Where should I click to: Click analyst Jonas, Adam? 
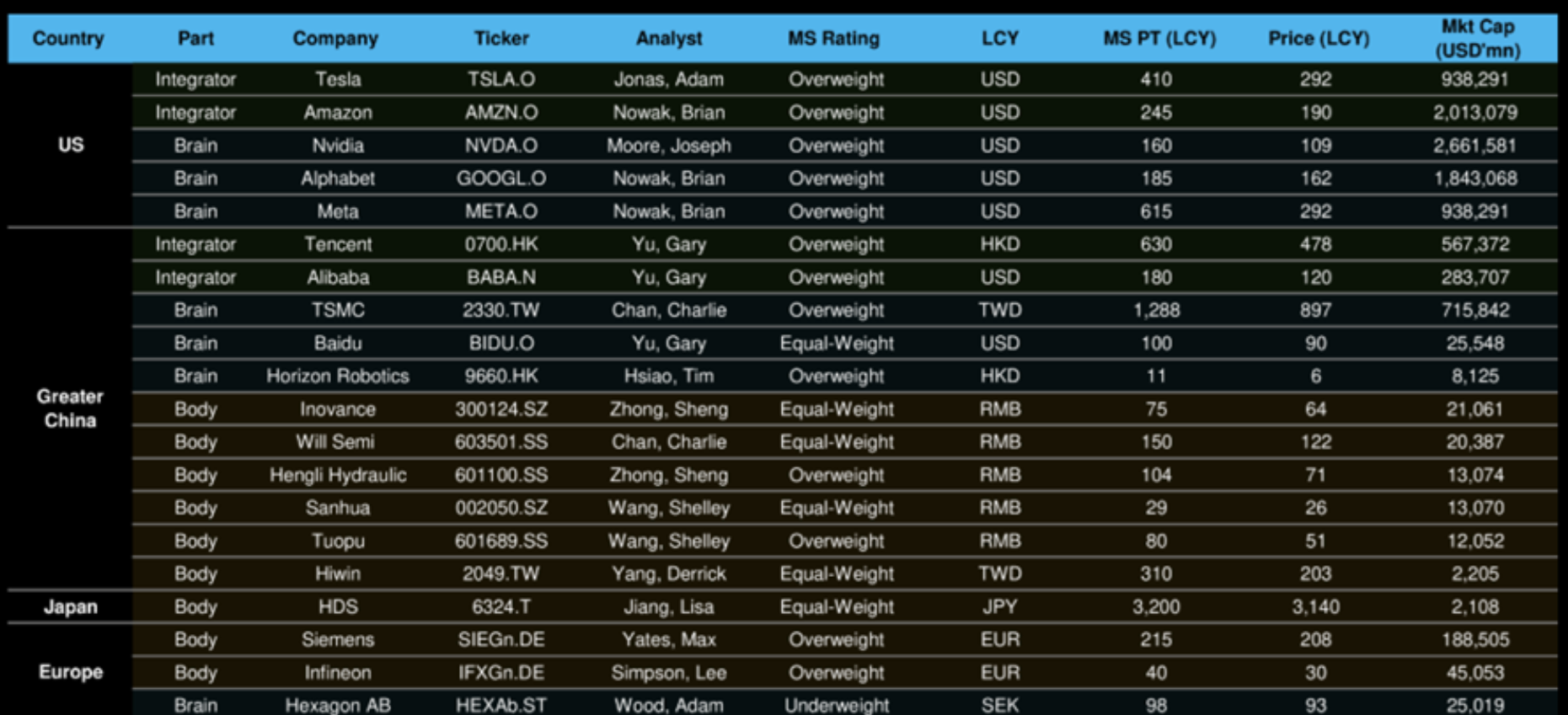(x=669, y=80)
